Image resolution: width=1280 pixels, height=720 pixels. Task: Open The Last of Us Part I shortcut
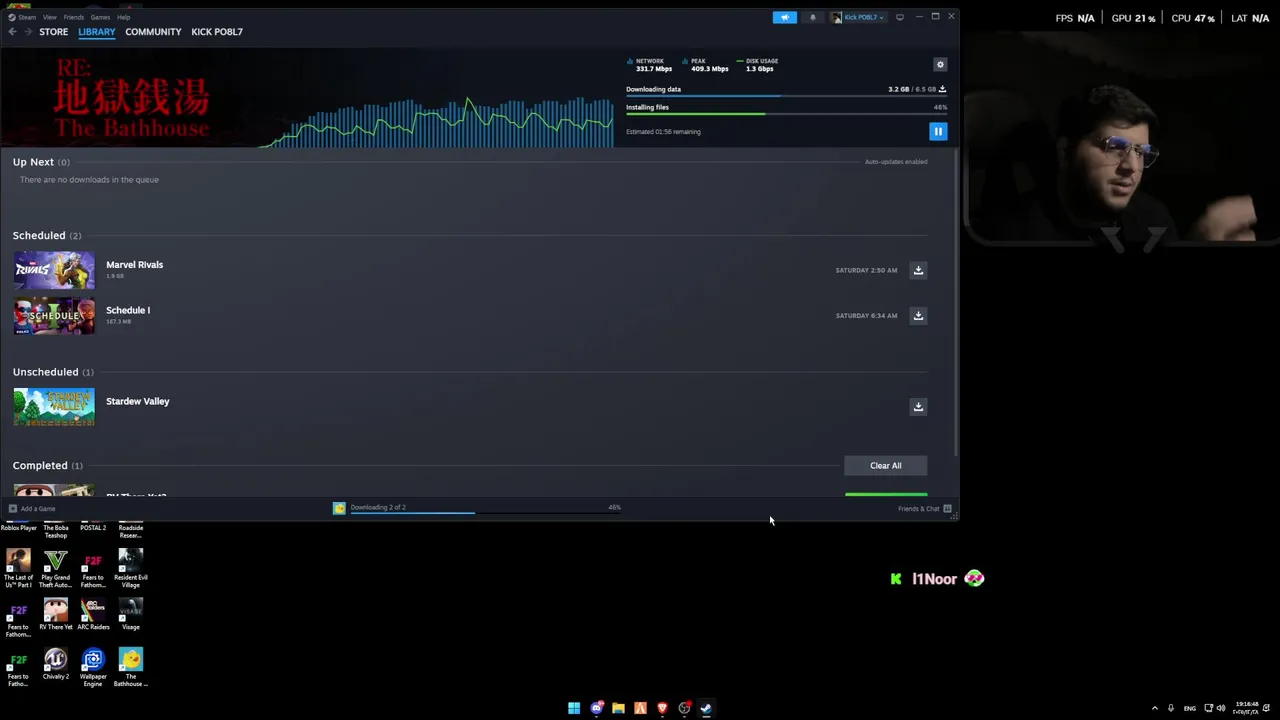click(18, 566)
